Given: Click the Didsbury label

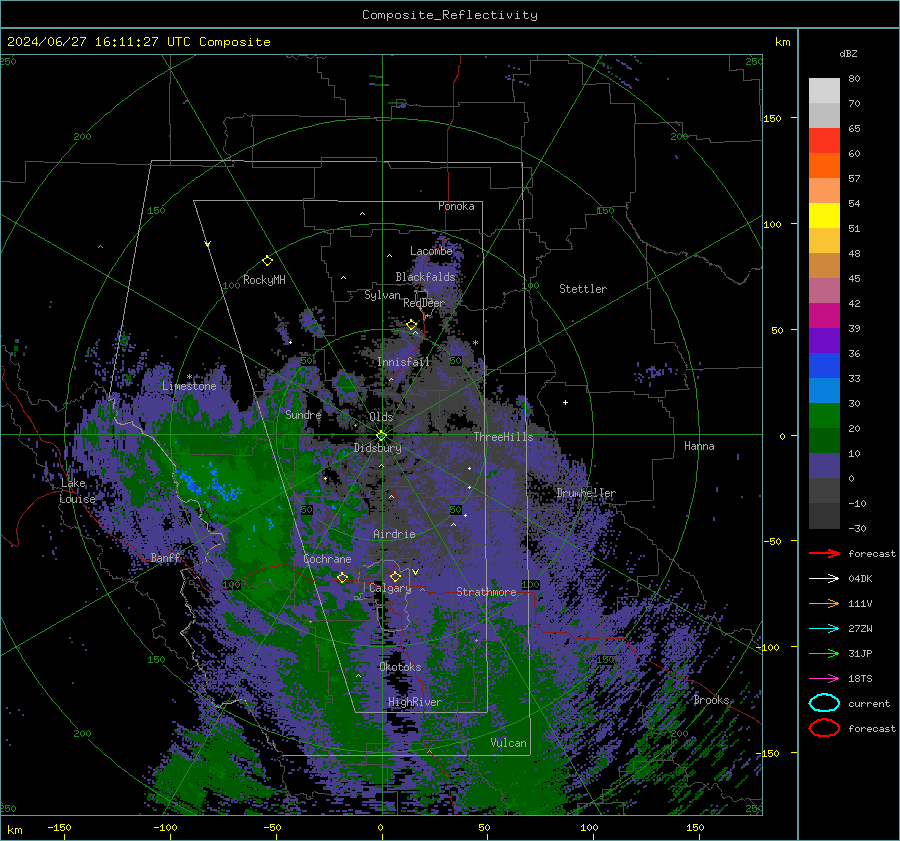Looking at the screenshot, I should pos(378,448).
